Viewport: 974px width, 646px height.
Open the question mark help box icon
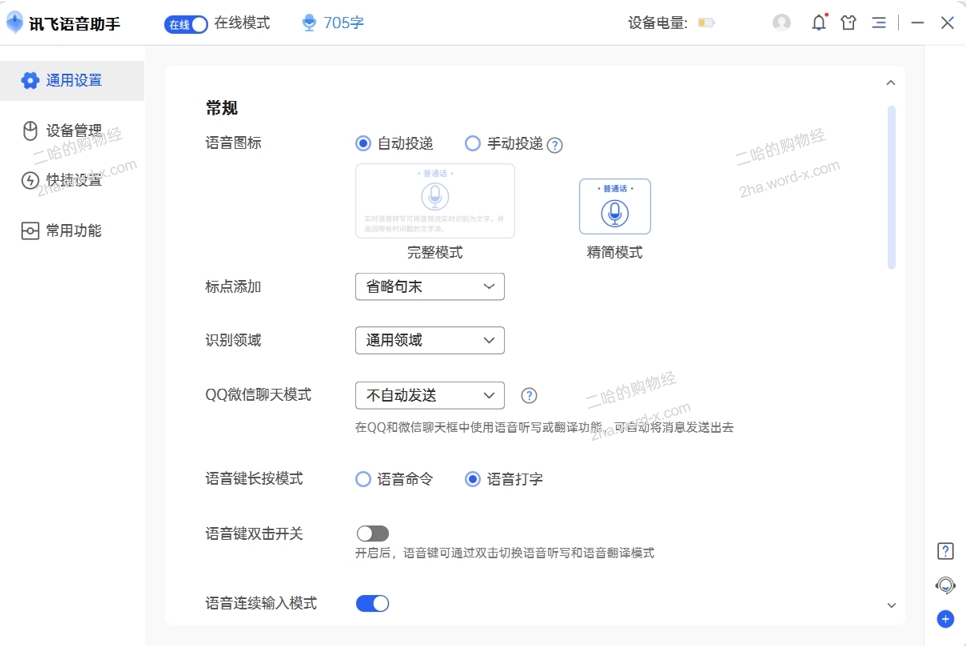click(x=945, y=551)
